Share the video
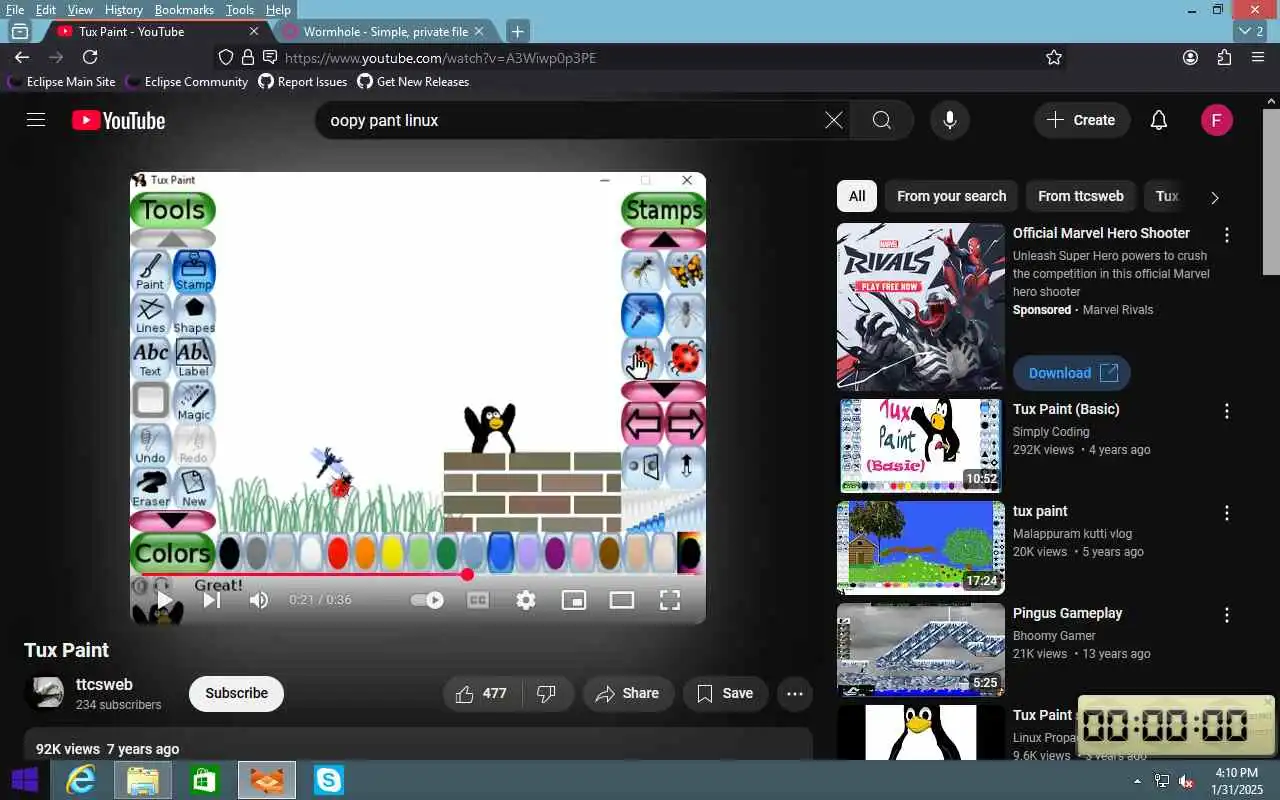Screen dimensions: 1280x800 tap(627, 693)
